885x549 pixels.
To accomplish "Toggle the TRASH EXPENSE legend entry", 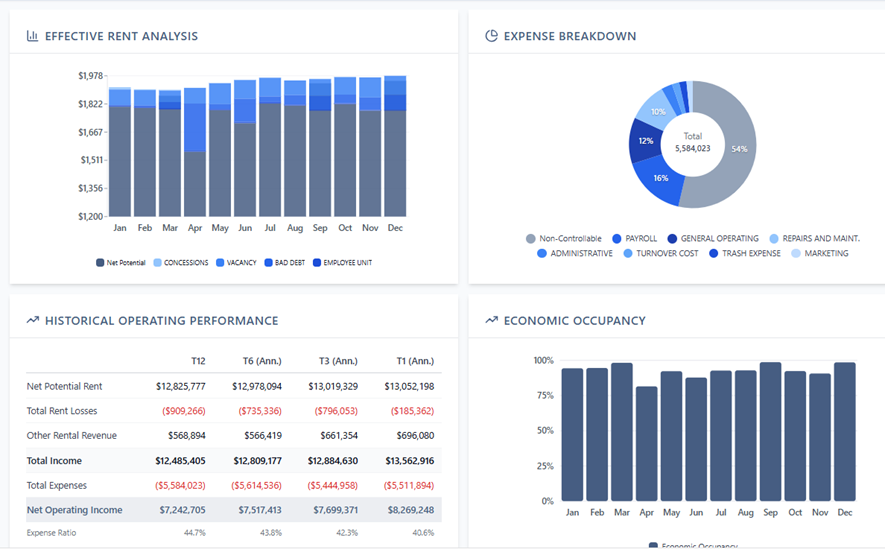I will click(744, 253).
